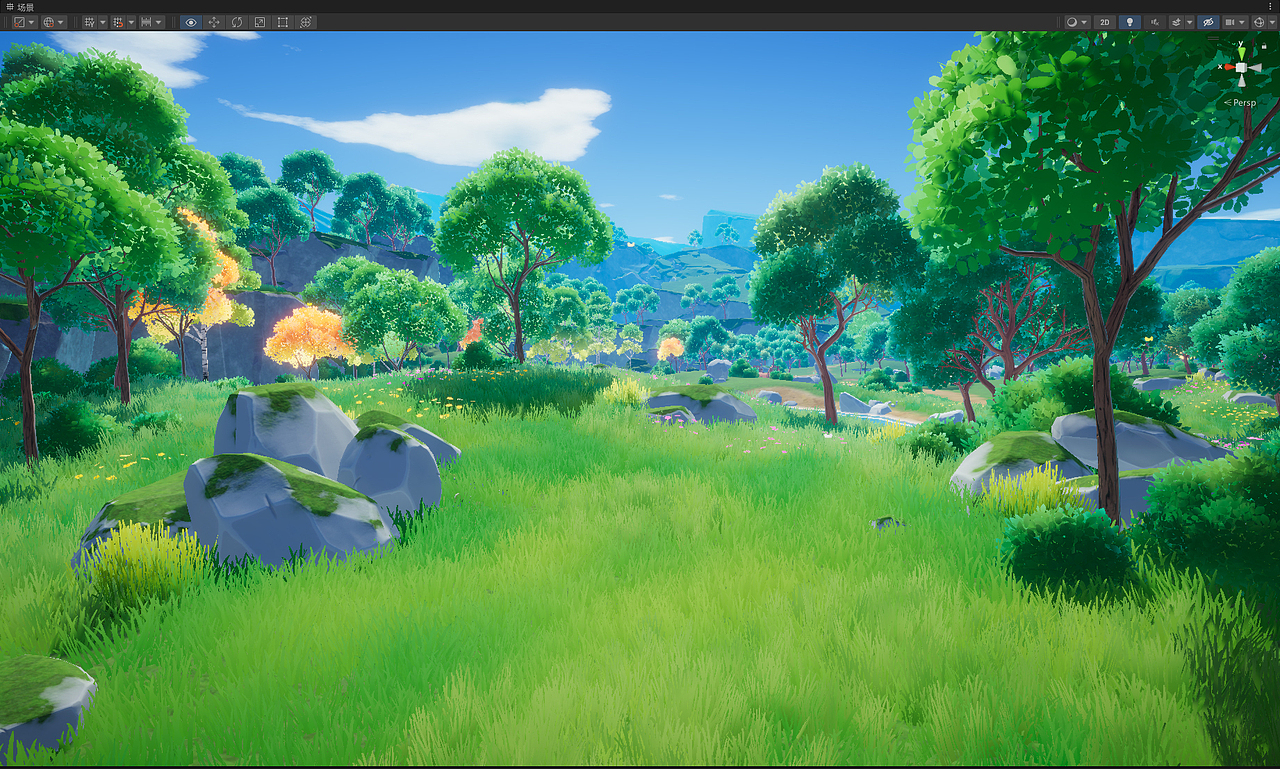Open global/local rotation dropdown arrow

[61, 22]
